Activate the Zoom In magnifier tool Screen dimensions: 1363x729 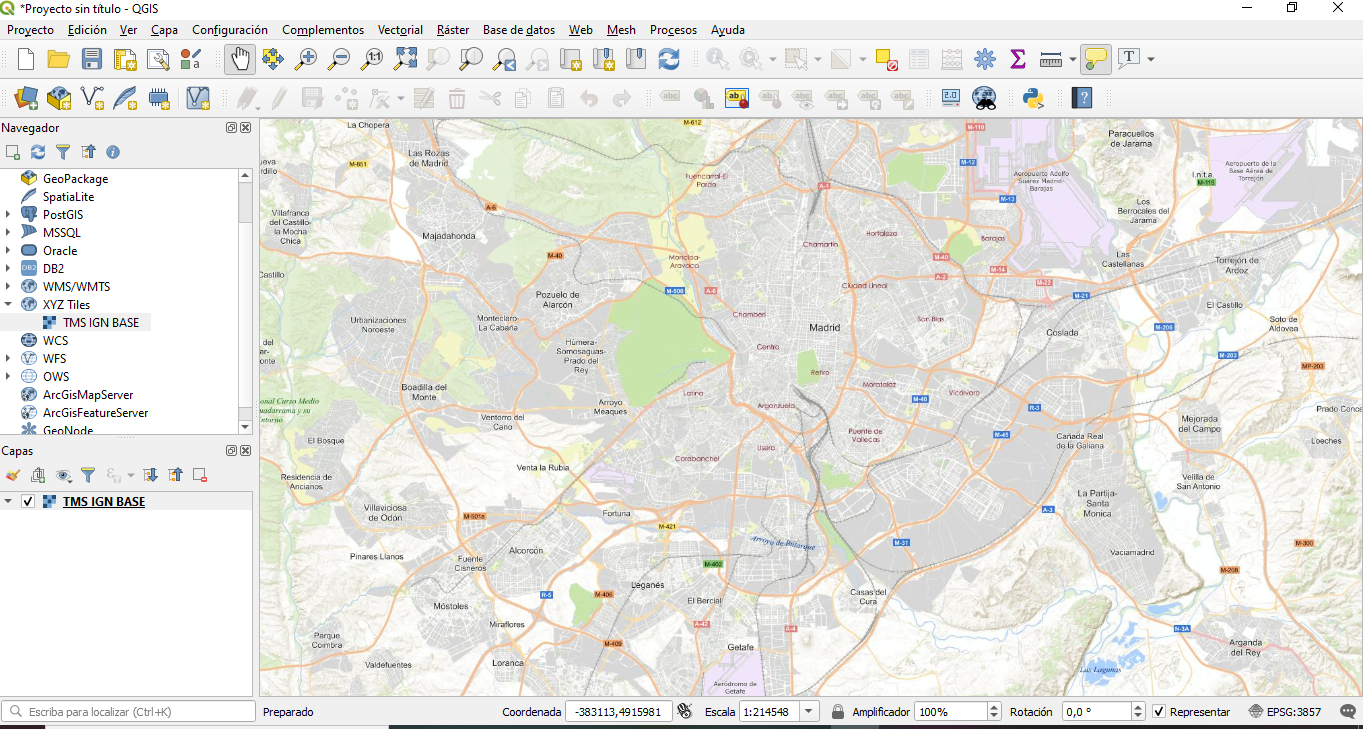pyautogui.click(x=305, y=59)
